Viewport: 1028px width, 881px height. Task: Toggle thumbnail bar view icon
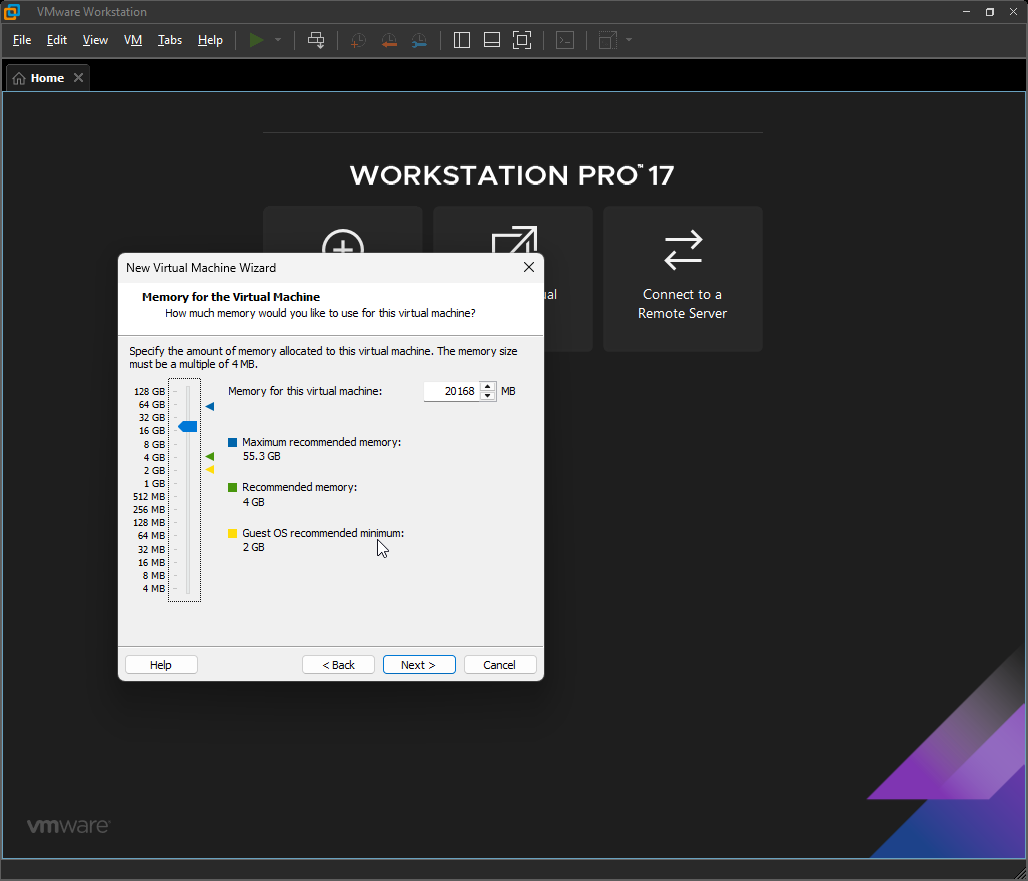tap(492, 40)
